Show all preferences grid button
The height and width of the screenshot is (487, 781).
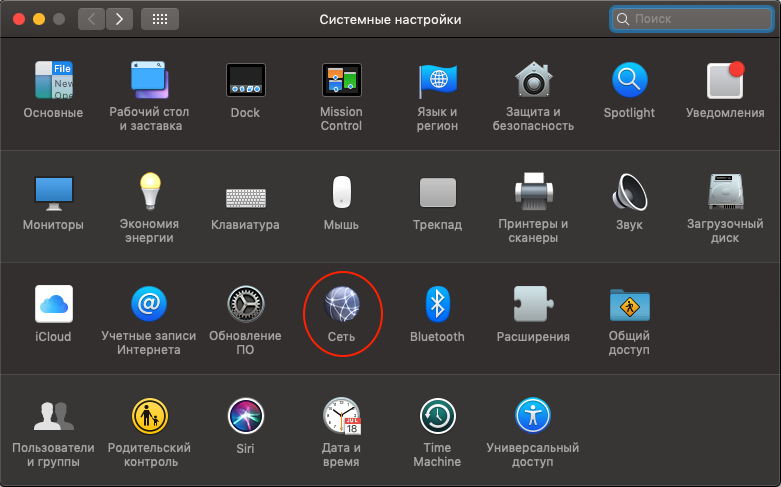160,19
